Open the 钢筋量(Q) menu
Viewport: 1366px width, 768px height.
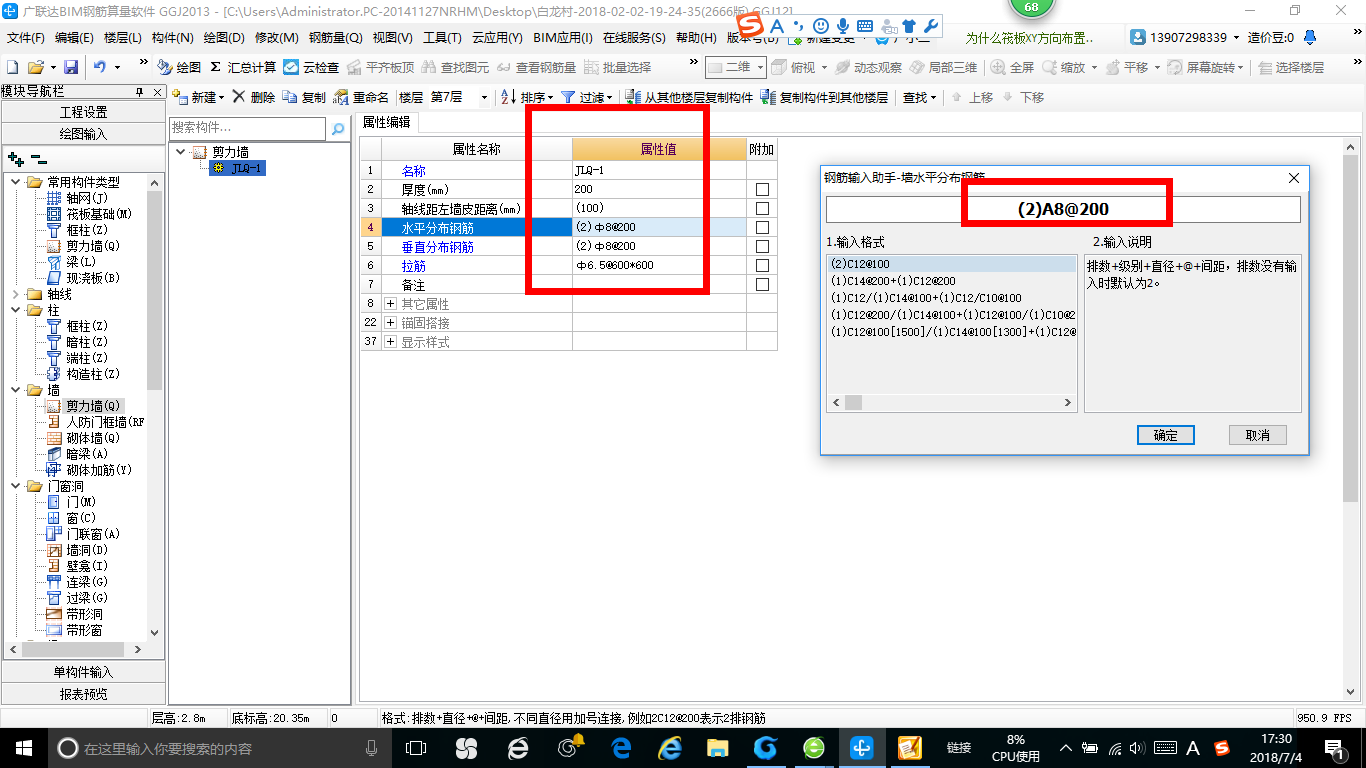coord(335,38)
